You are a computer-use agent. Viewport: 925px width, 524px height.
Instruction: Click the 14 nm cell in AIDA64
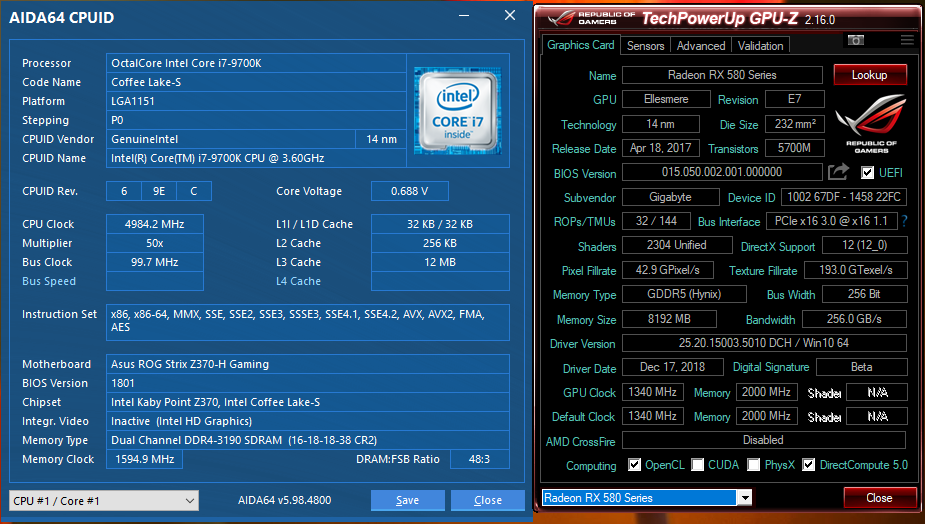pyautogui.click(x=381, y=139)
